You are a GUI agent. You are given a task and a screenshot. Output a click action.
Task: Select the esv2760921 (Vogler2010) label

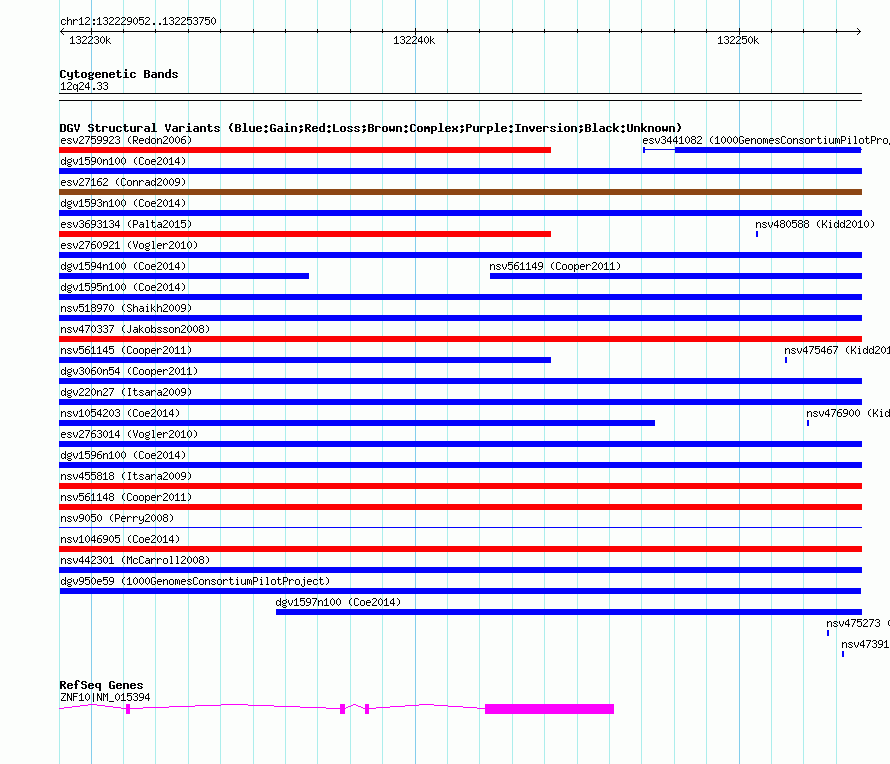[x=129, y=245]
